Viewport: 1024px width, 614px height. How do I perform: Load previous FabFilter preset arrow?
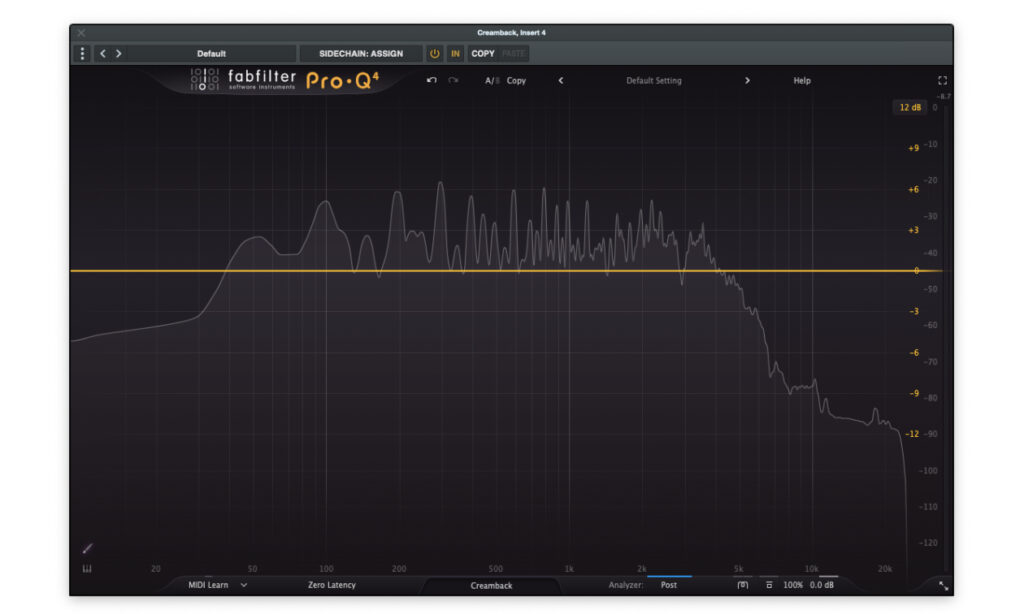[x=560, y=80]
